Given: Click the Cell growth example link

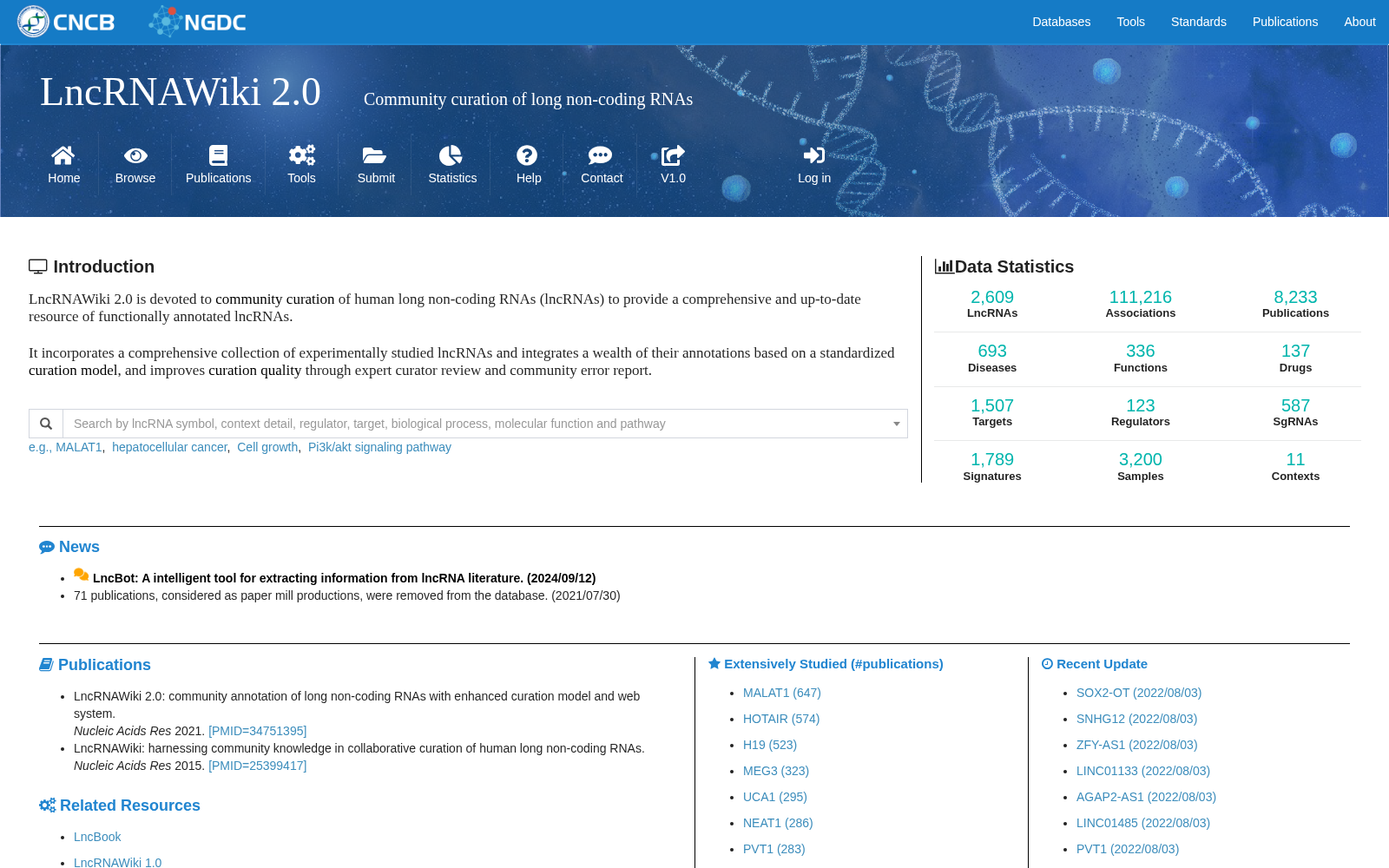Looking at the screenshot, I should click(x=267, y=447).
